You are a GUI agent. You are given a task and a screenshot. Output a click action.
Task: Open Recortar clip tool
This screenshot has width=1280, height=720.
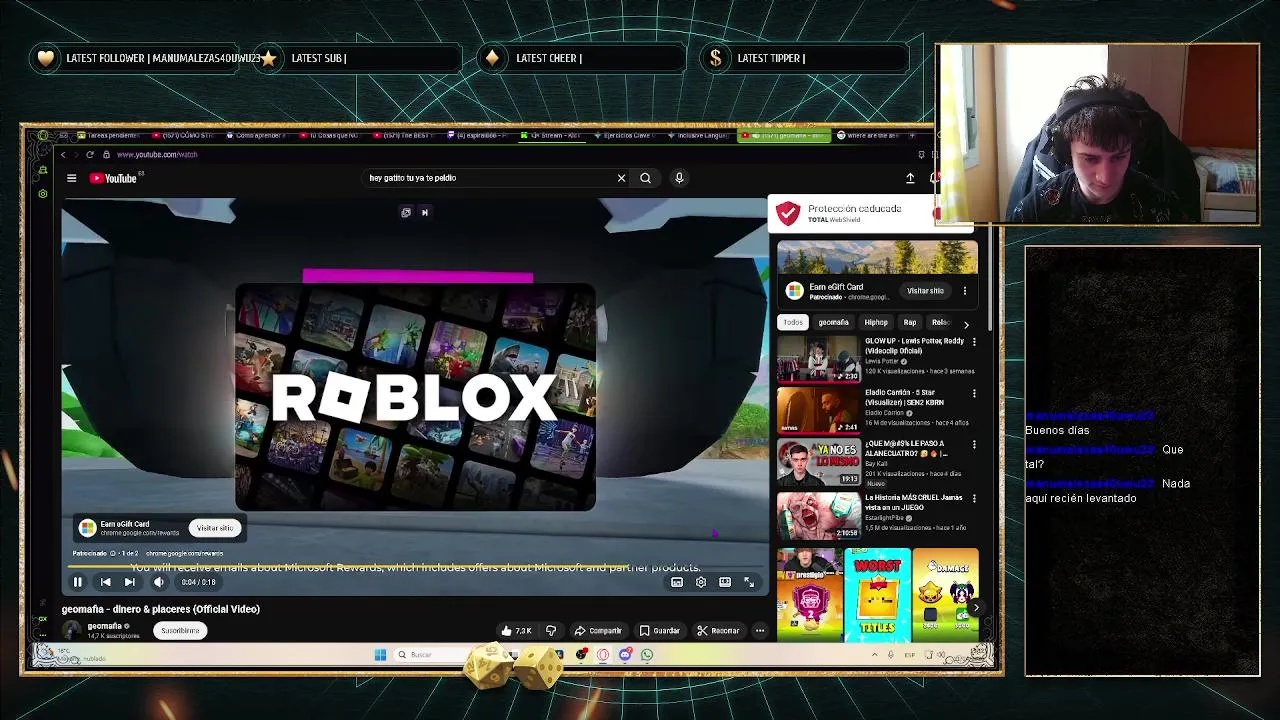pos(718,631)
